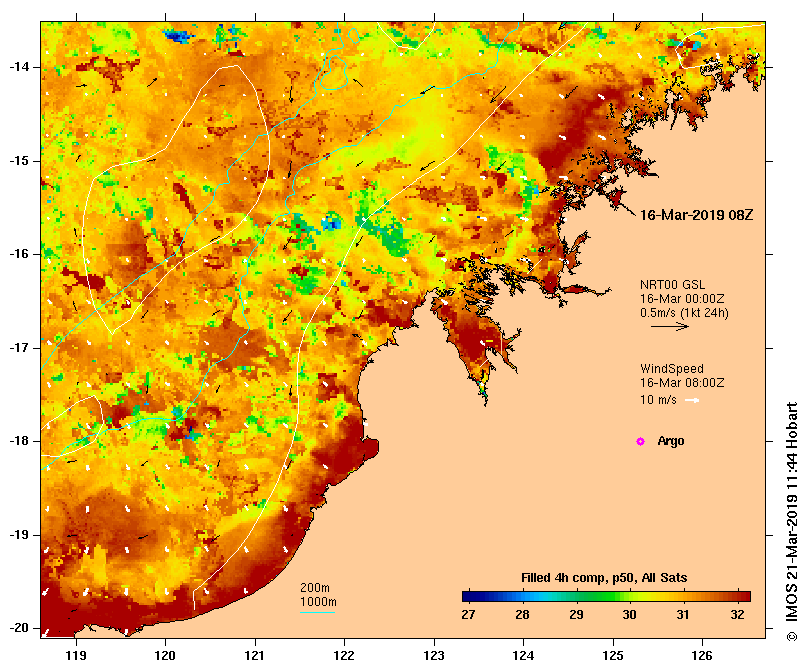Click the colorbar value 28
The height and width of the screenshot is (672, 809).
coord(522,615)
